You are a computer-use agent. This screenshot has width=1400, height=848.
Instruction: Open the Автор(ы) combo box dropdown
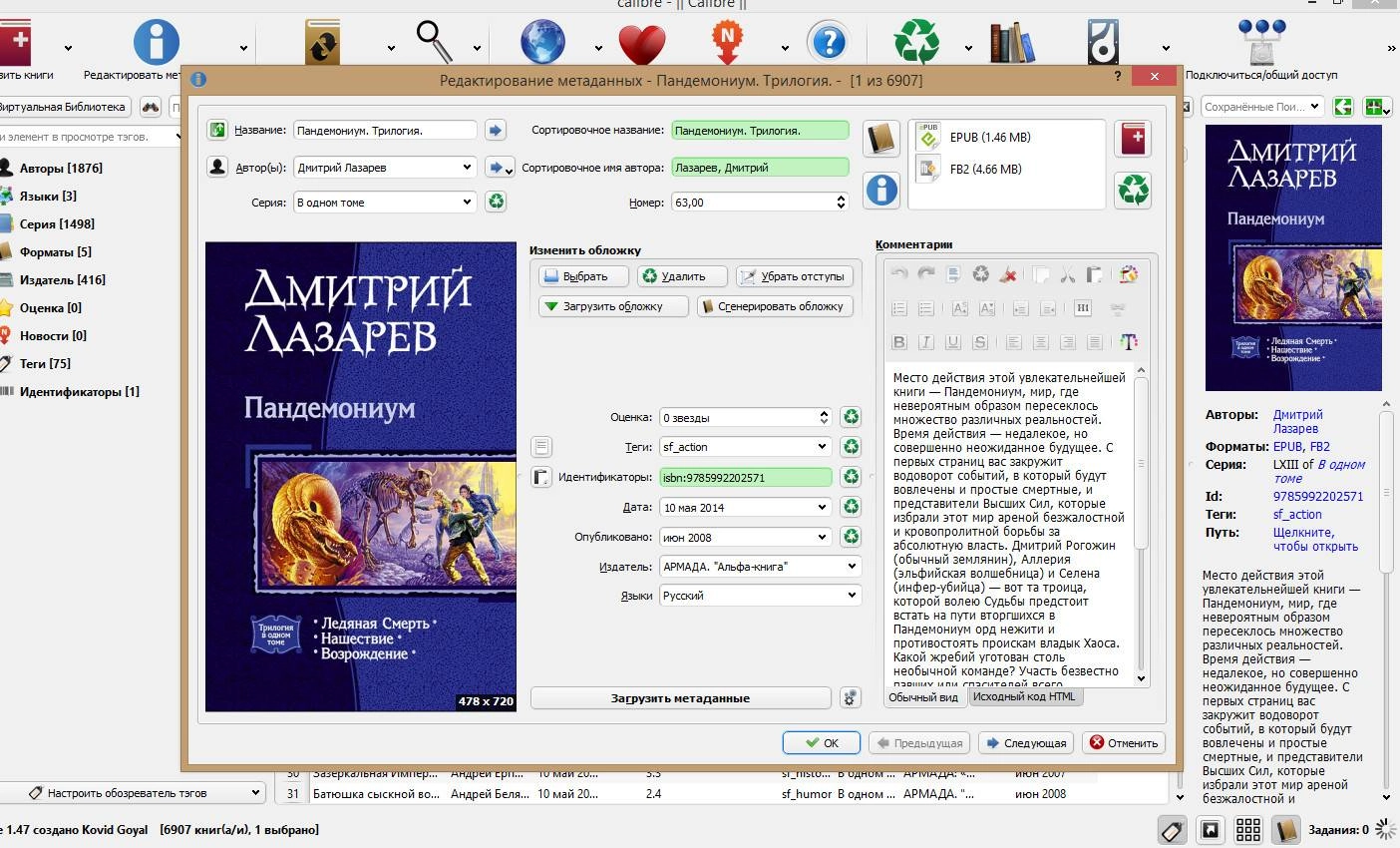click(467, 168)
